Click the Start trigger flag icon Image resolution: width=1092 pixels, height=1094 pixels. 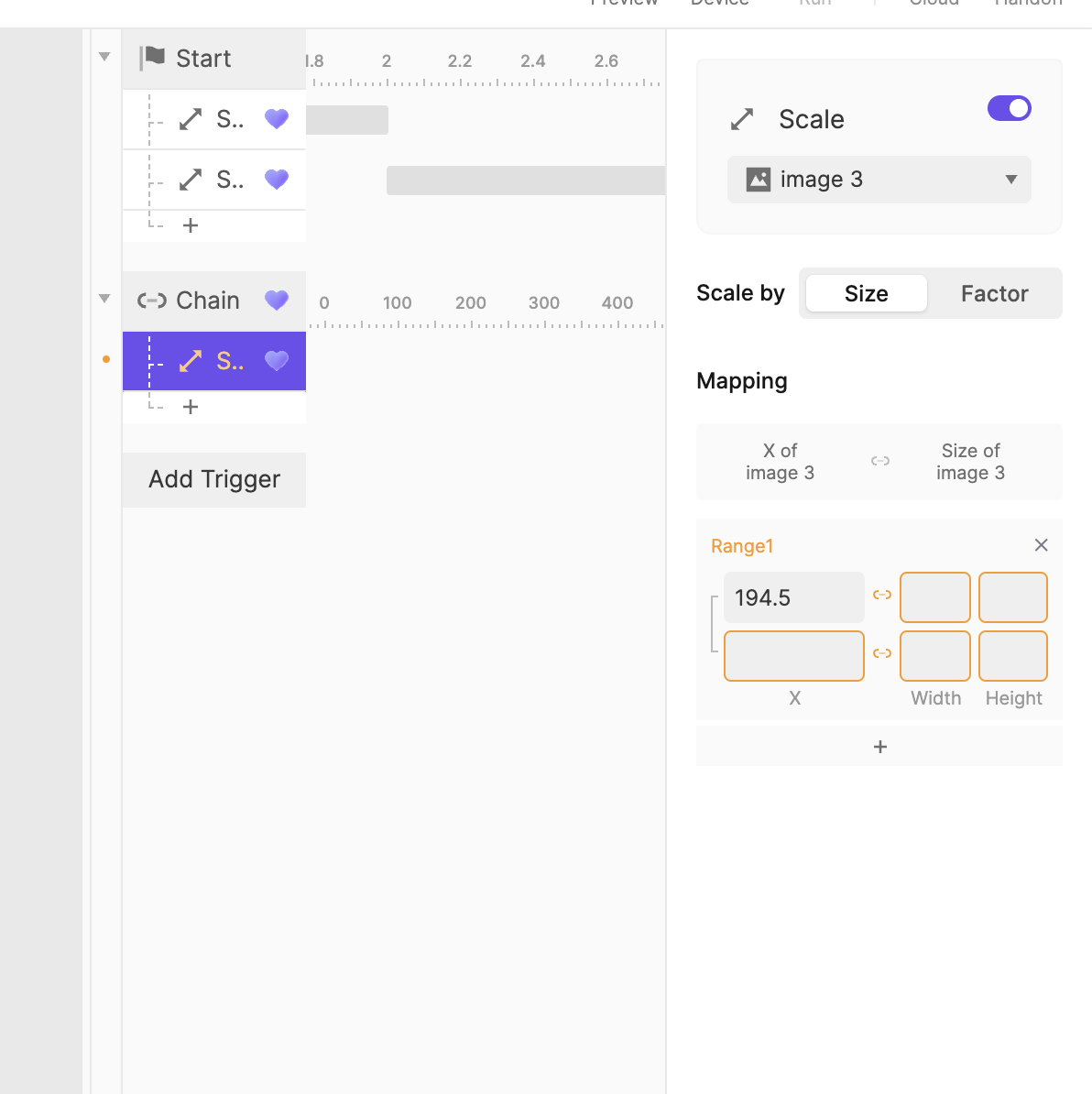(x=152, y=58)
